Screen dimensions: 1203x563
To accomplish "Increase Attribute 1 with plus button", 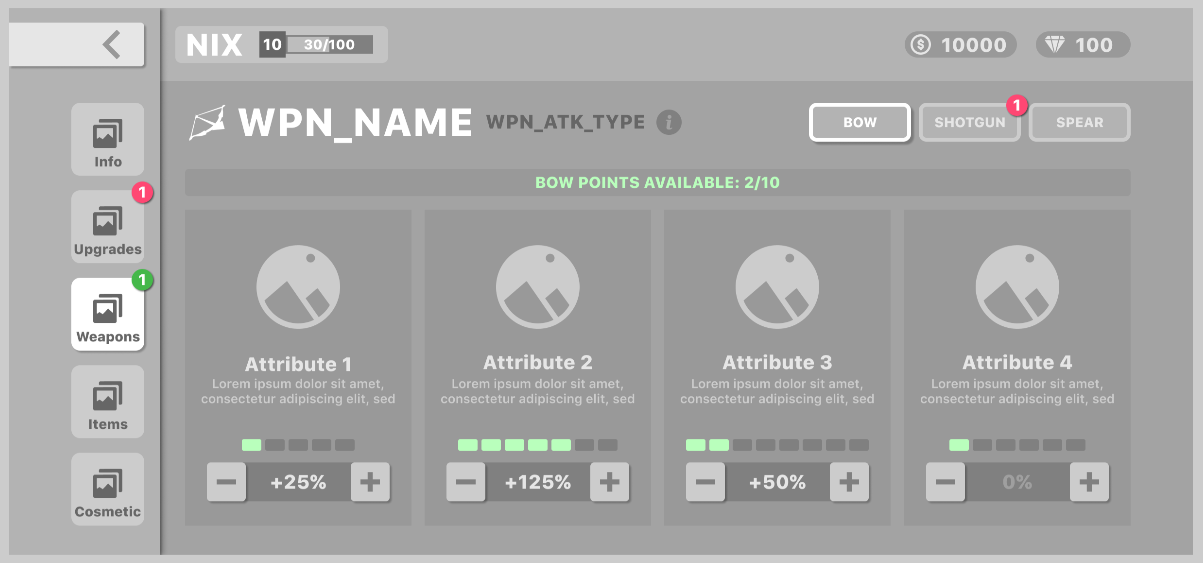I will pyautogui.click(x=370, y=483).
